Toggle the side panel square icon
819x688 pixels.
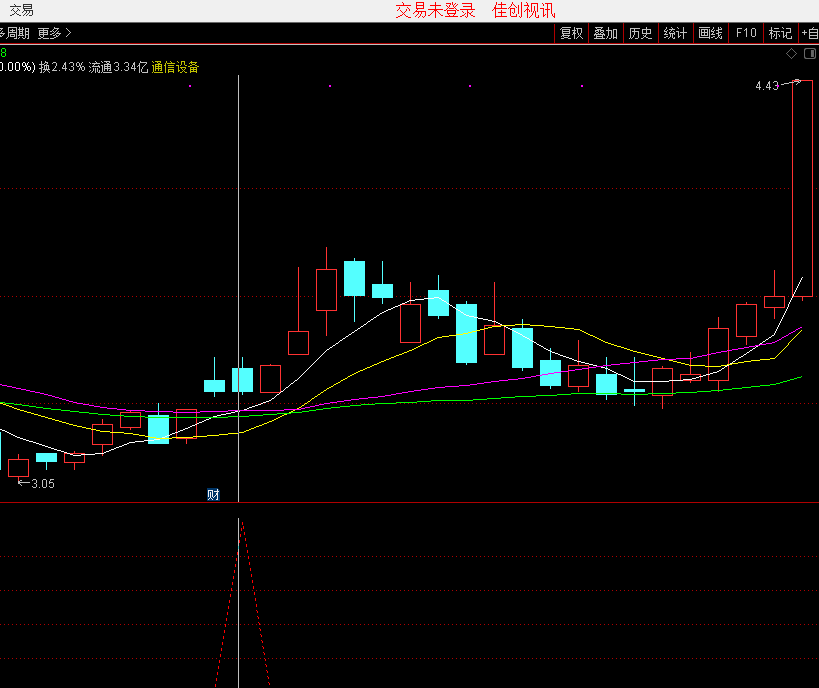coord(809,53)
